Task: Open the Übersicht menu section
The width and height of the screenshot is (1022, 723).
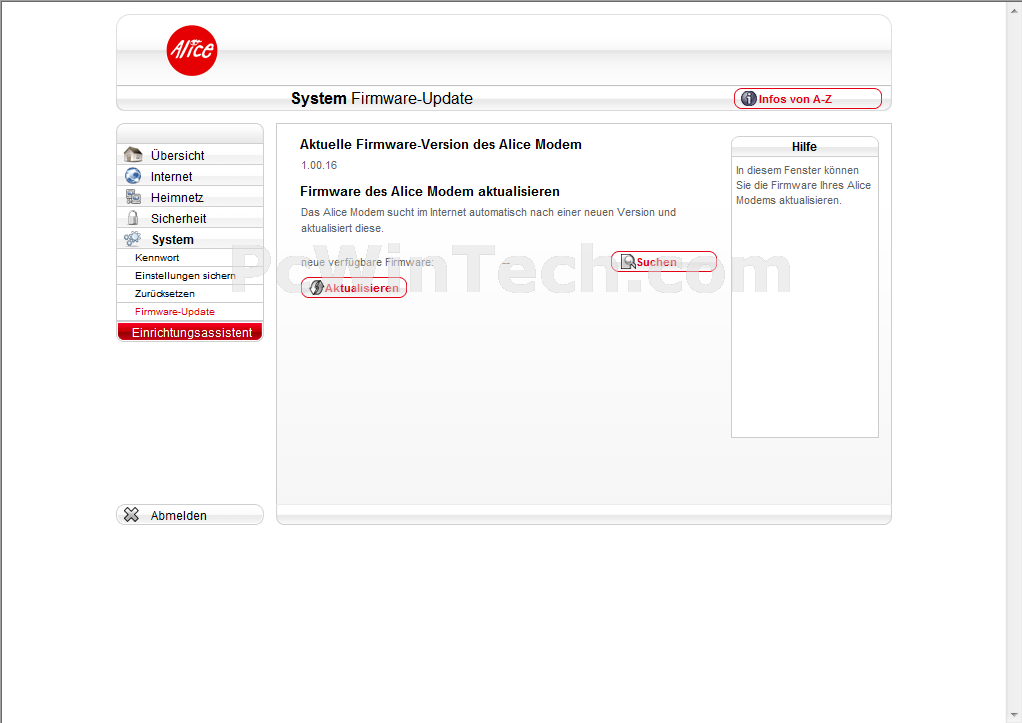Action: pyautogui.click(x=190, y=155)
